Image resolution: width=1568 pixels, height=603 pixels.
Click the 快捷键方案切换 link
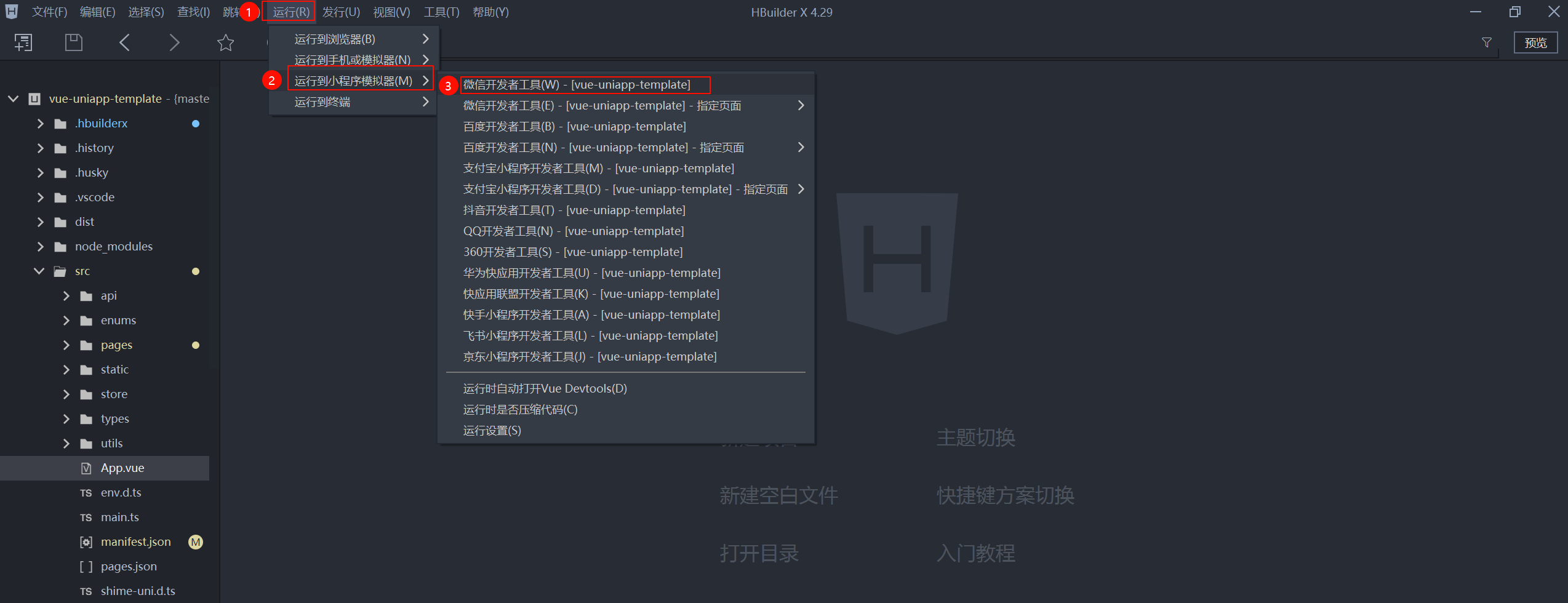click(1006, 495)
